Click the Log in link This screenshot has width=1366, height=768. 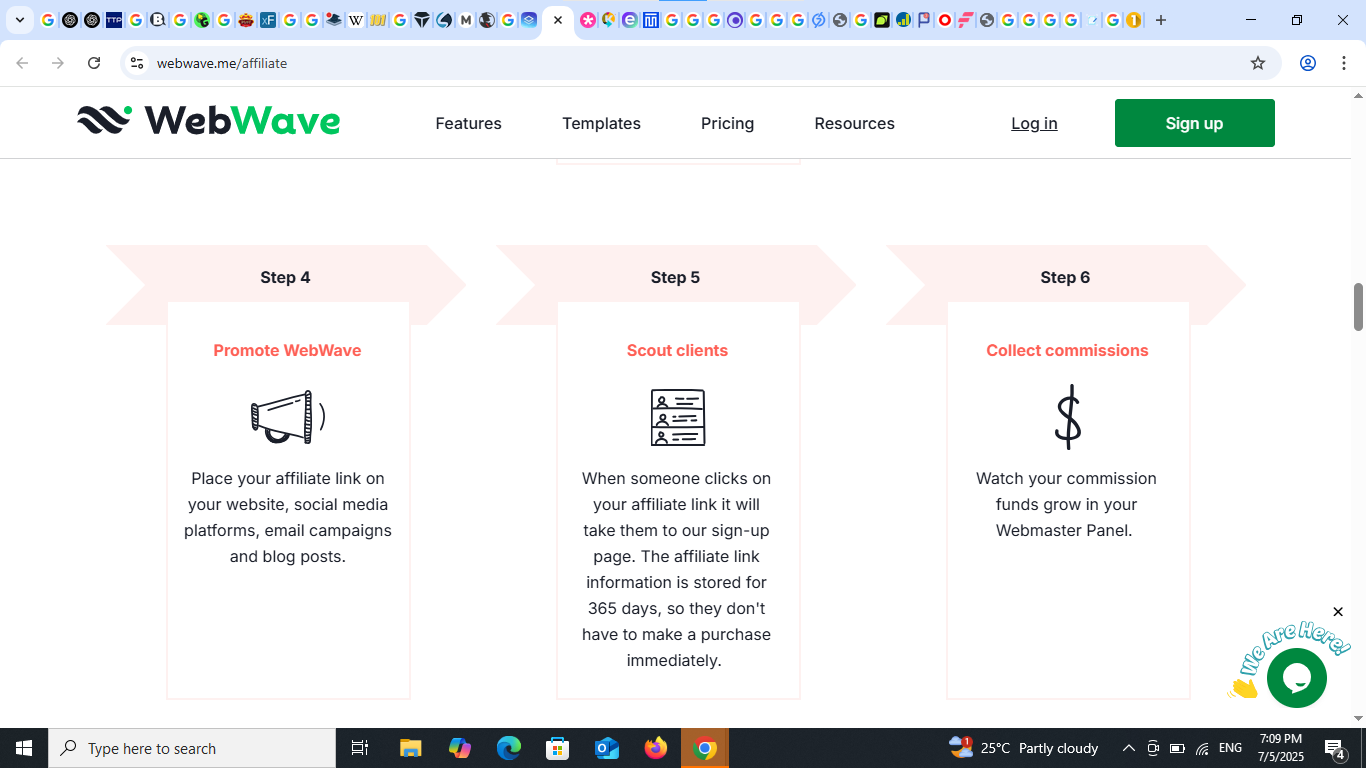coord(1034,123)
